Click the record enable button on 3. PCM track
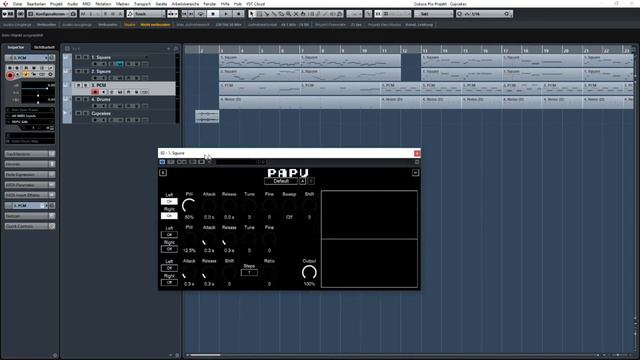Screen dimensions: 640x360 pyautogui.click(x=96, y=92)
